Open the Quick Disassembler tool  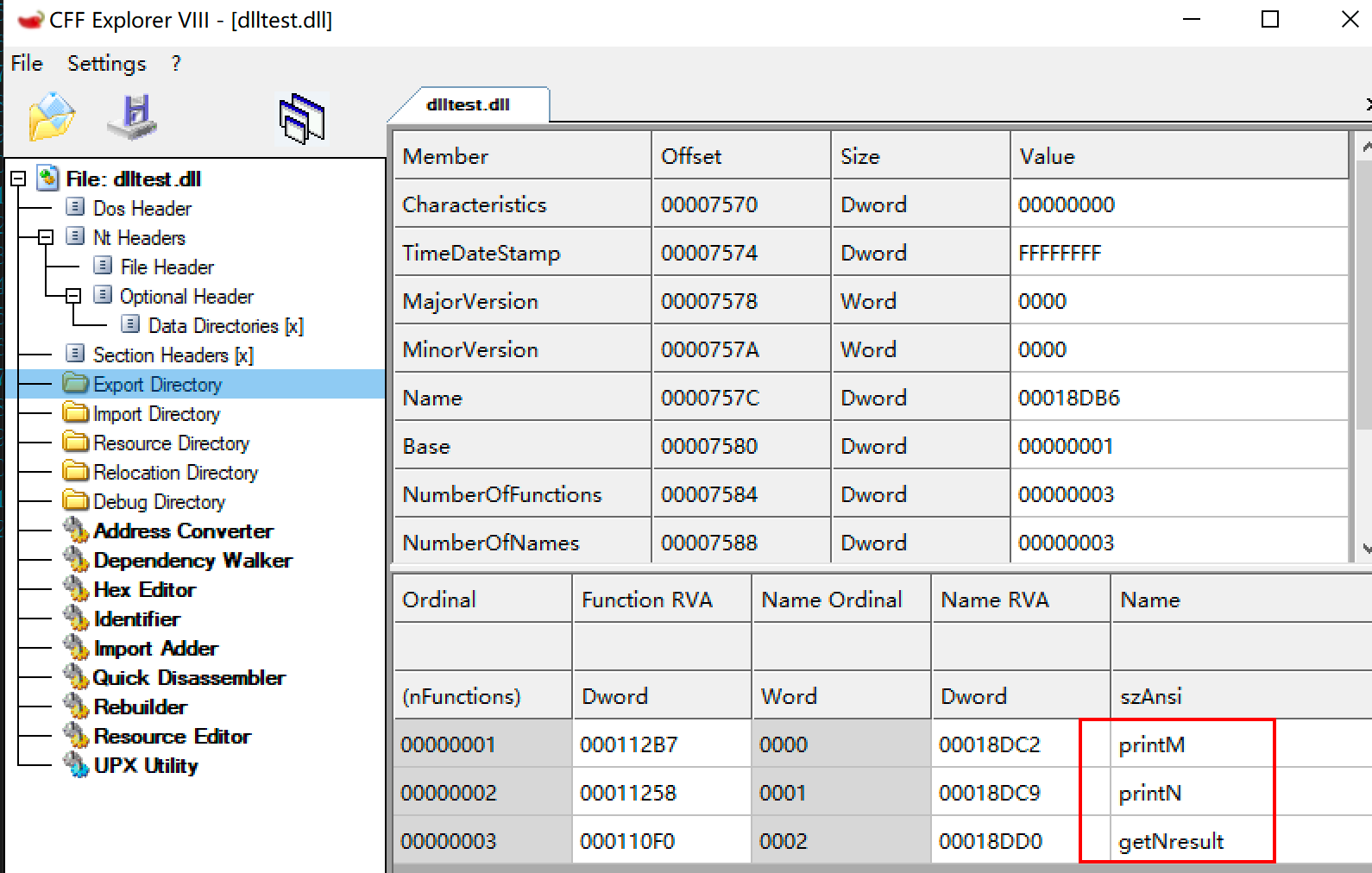pyautogui.click(x=188, y=677)
